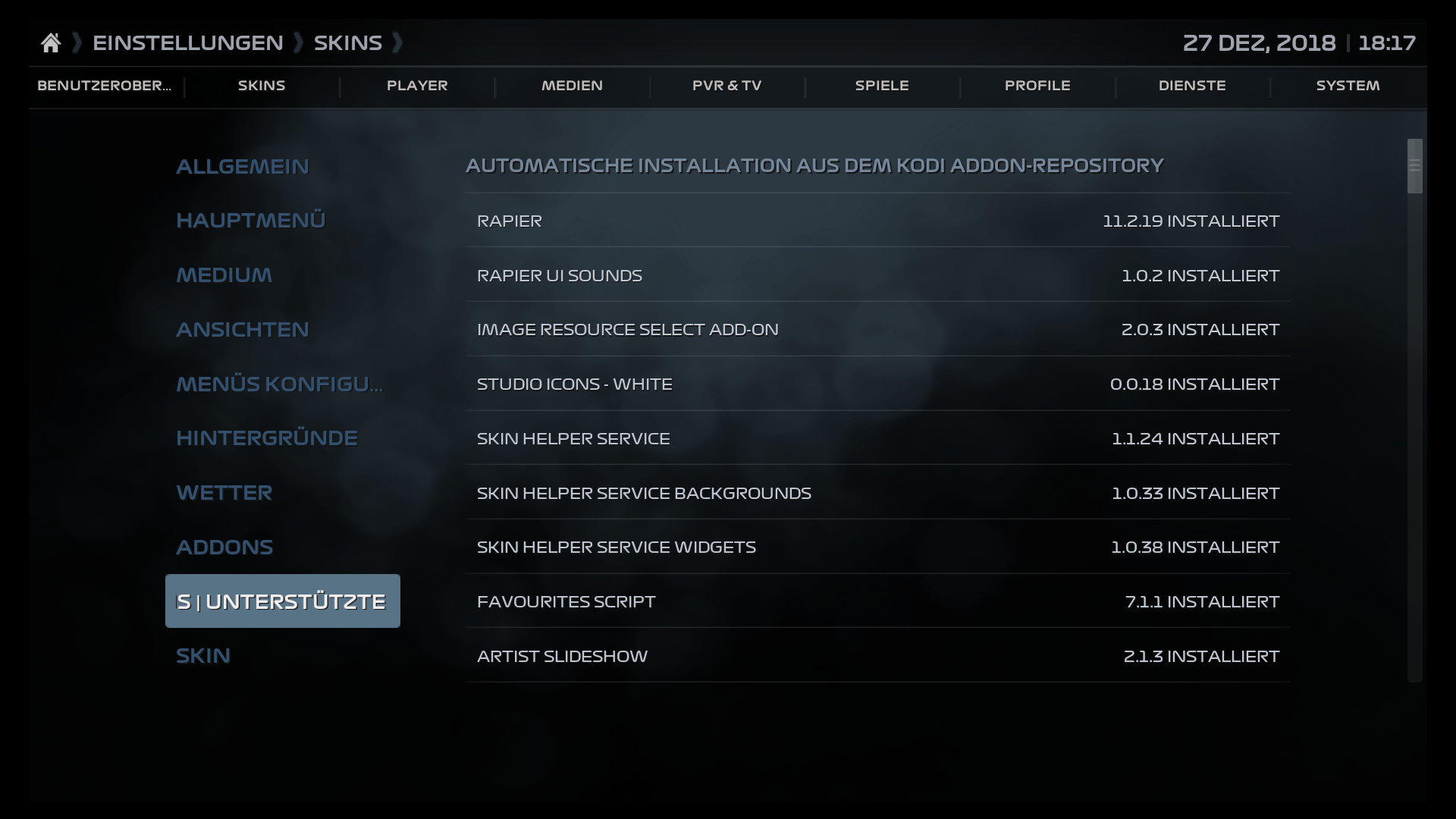Select the HINTERGRÜNDE category
This screenshot has width=1456, height=819.
[267, 438]
